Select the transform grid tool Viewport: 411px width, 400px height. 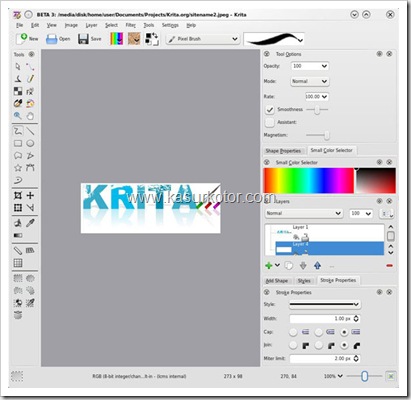click(x=18, y=208)
